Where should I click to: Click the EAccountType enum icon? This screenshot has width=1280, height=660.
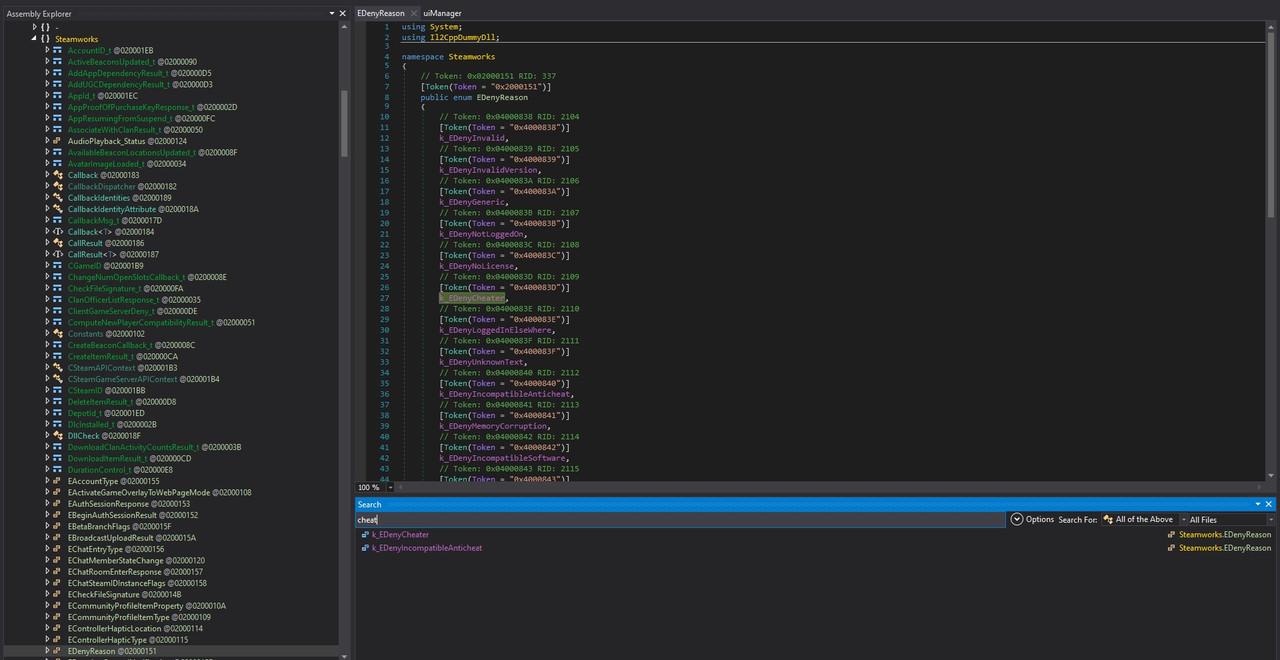[x=58, y=481]
